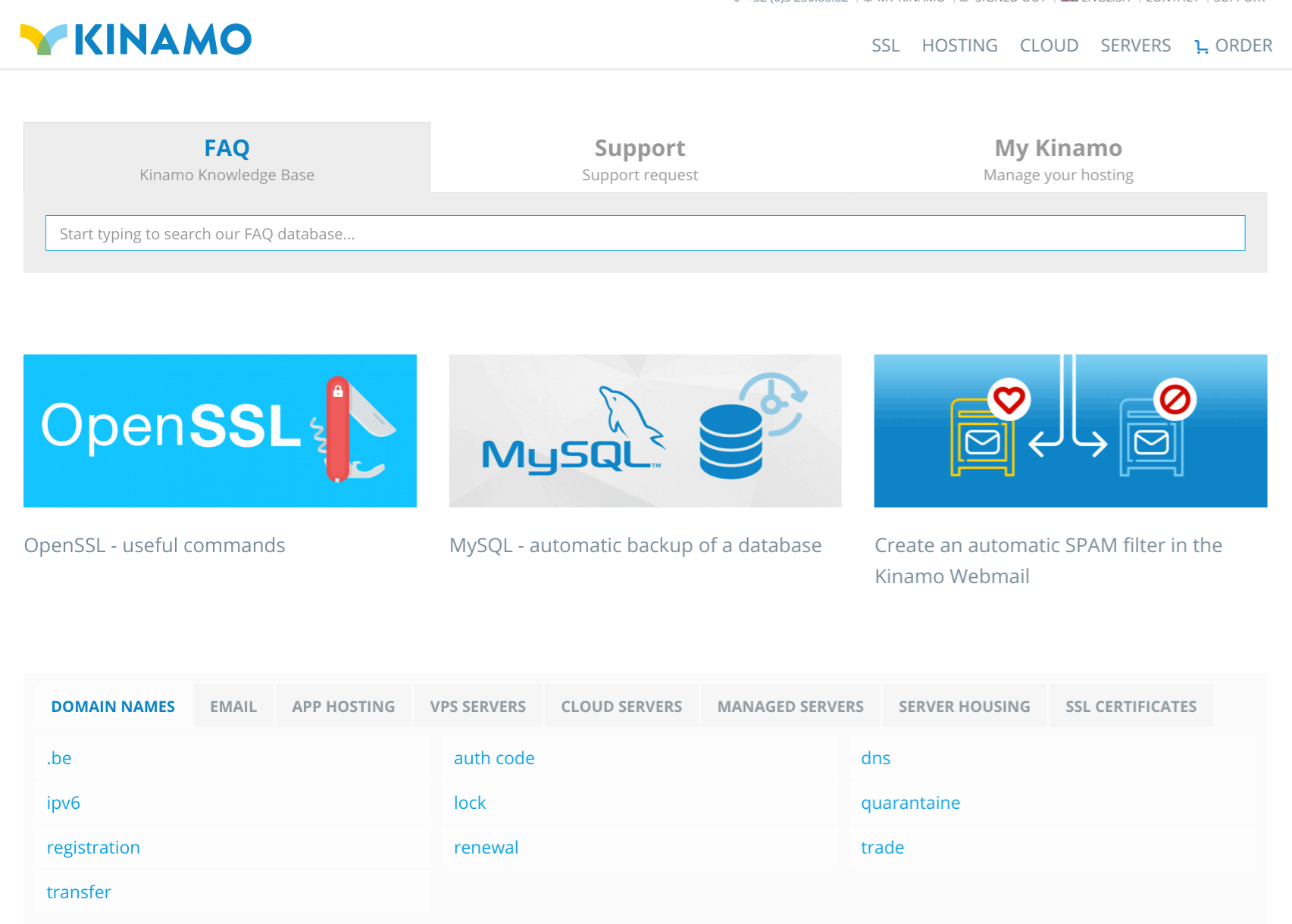Open the 'trade' topic link
Screen dimensions: 1292x924
882,848
